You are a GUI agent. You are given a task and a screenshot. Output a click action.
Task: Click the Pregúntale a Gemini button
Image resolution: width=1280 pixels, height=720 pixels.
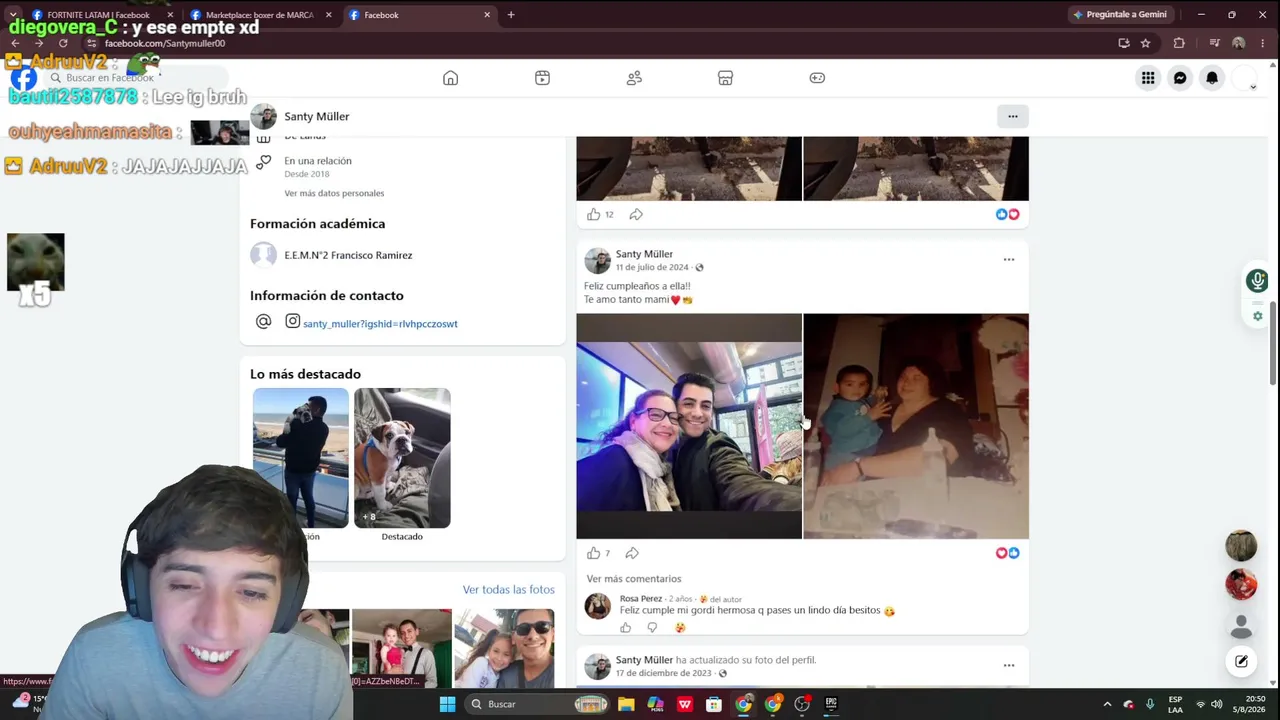click(1119, 15)
